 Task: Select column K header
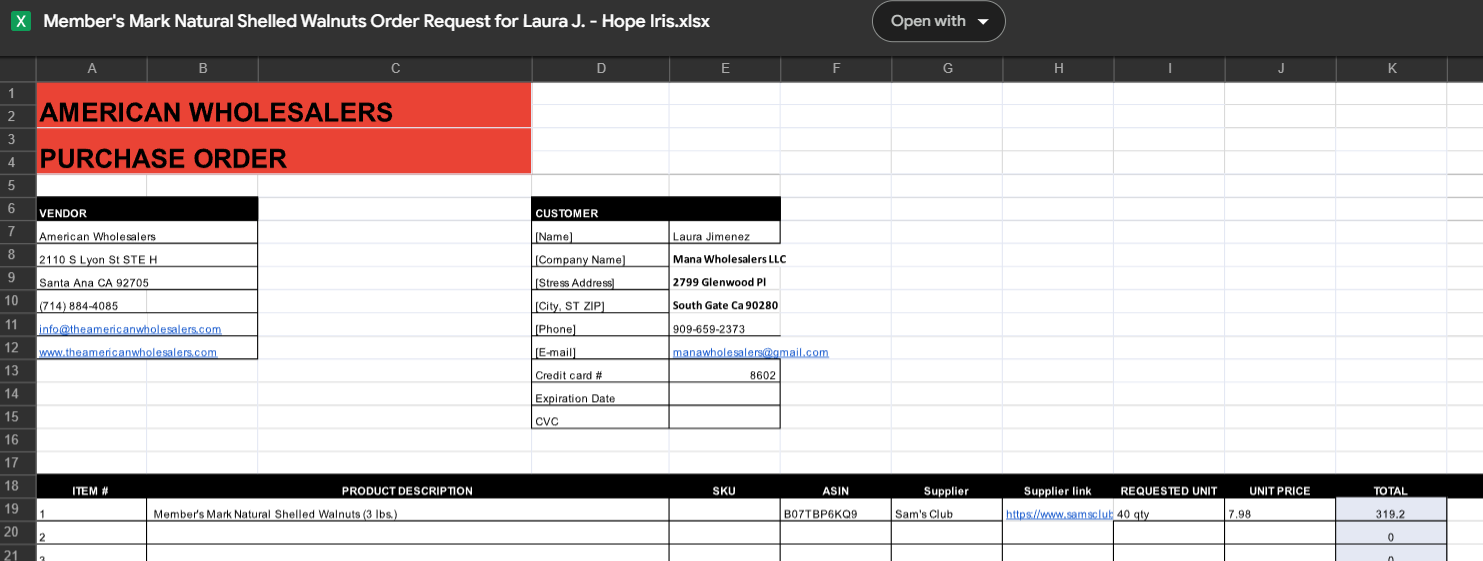point(1391,69)
